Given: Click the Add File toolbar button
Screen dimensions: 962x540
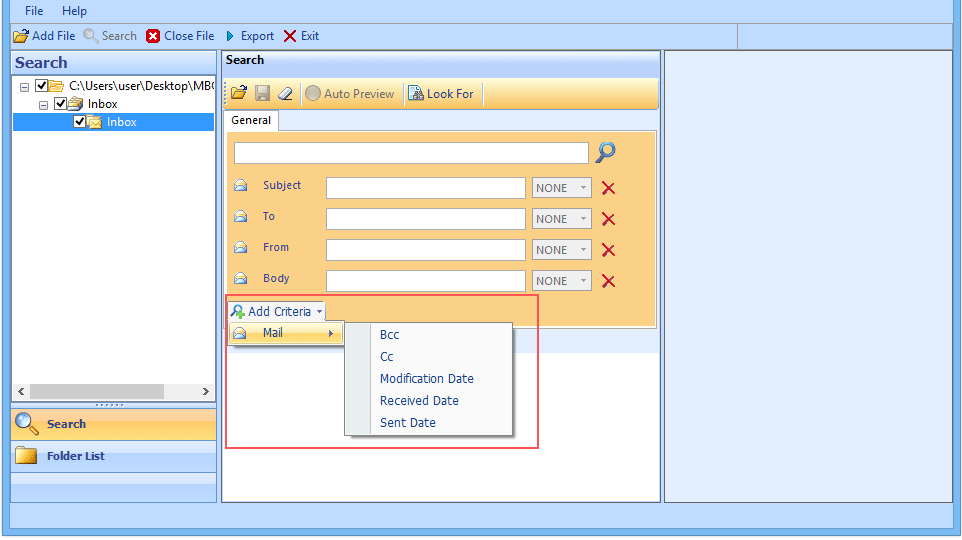Looking at the screenshot, I should tap(44, 36).
